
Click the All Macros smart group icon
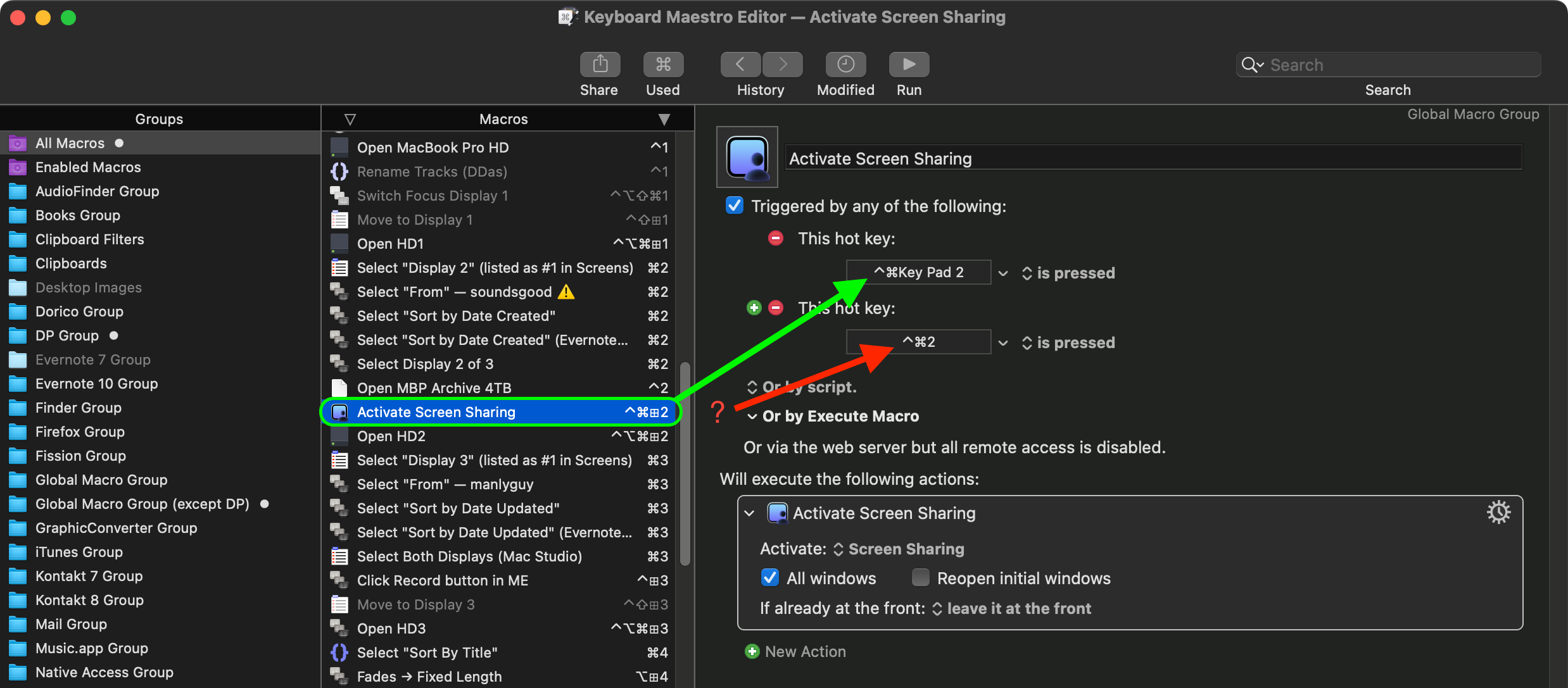coord(18,144)
